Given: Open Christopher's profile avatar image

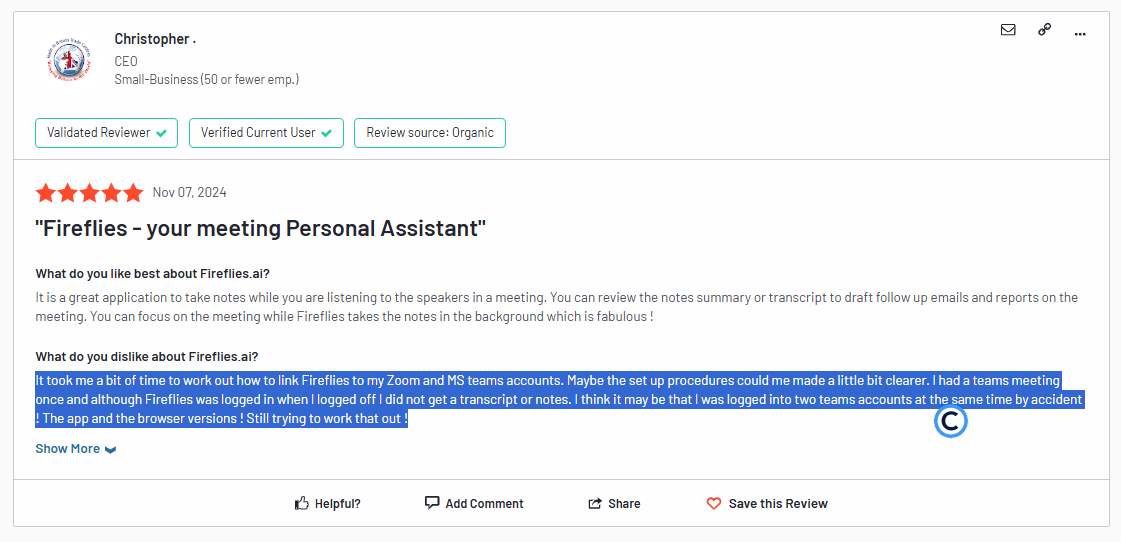Looking at the screenshot, I should coord(66,59).
